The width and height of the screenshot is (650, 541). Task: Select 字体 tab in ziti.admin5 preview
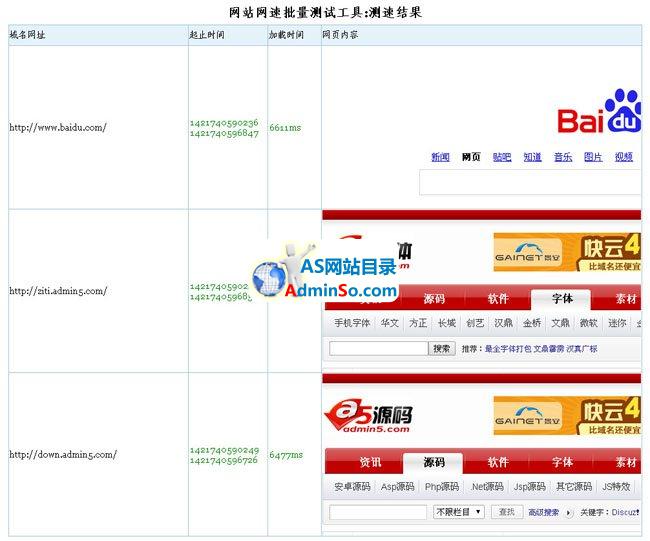tap(562, 298)
